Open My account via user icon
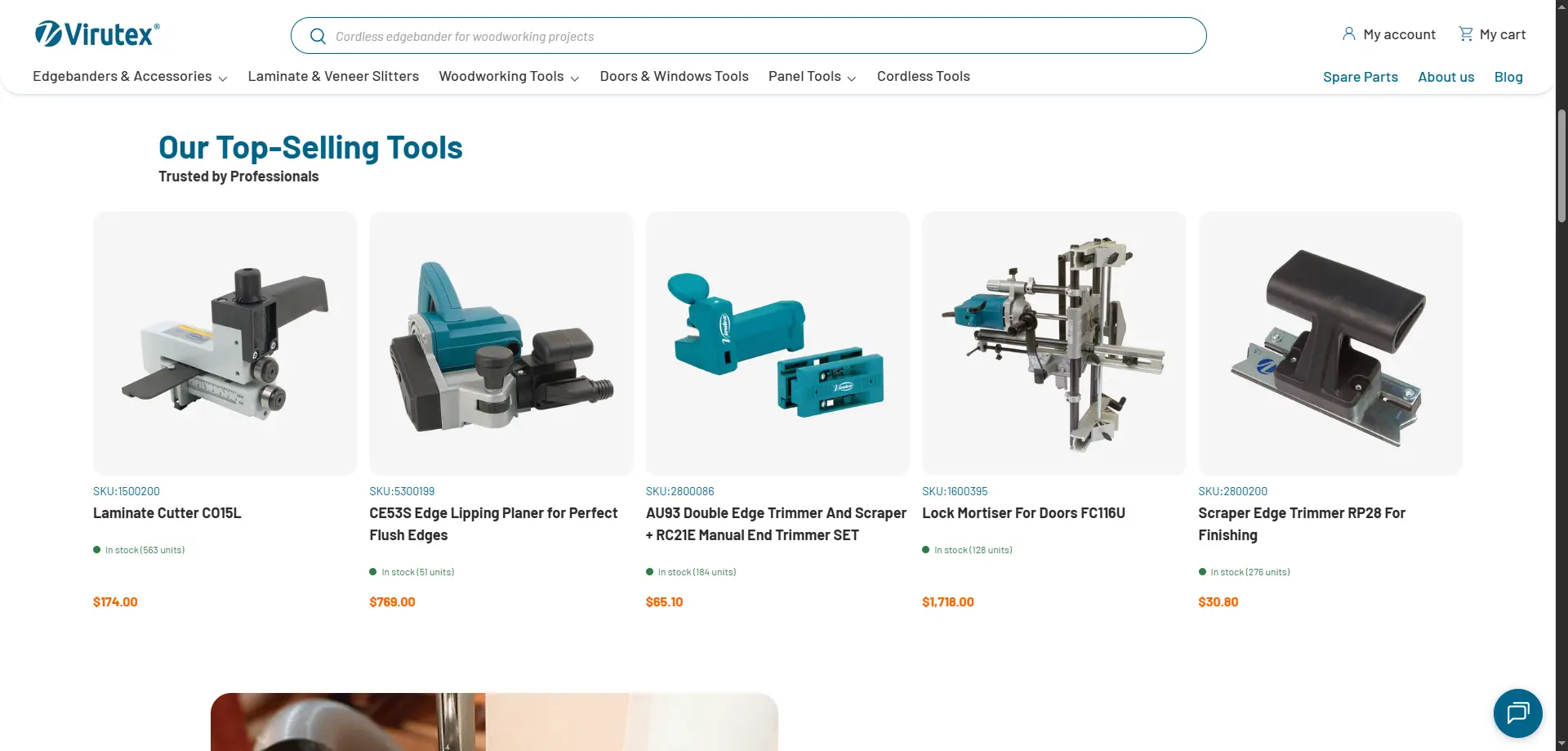The height and width of the screenshot is (751, 1568). click(x=1349, y=34)
